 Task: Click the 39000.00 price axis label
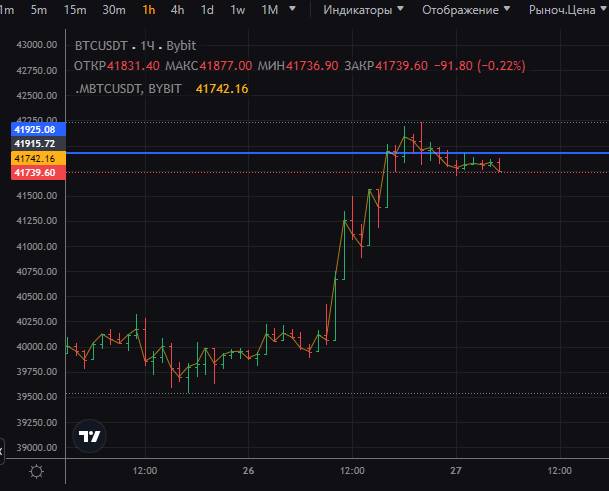[37, 447]
